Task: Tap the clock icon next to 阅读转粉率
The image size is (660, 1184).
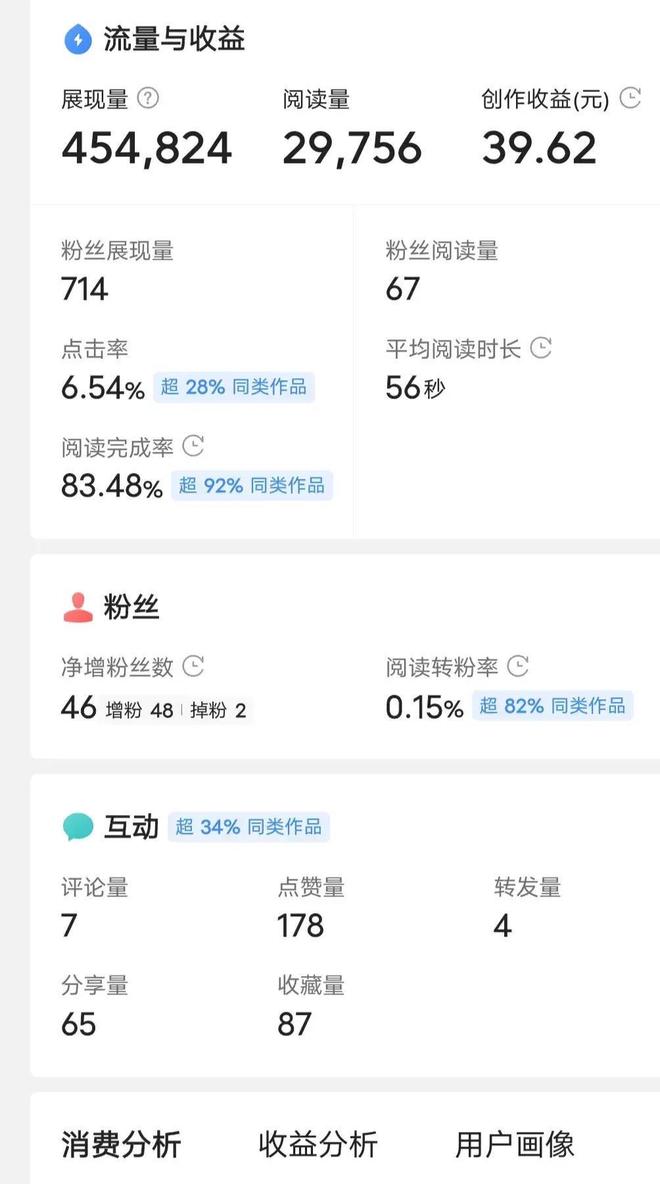Action: (x=518, y=666)
